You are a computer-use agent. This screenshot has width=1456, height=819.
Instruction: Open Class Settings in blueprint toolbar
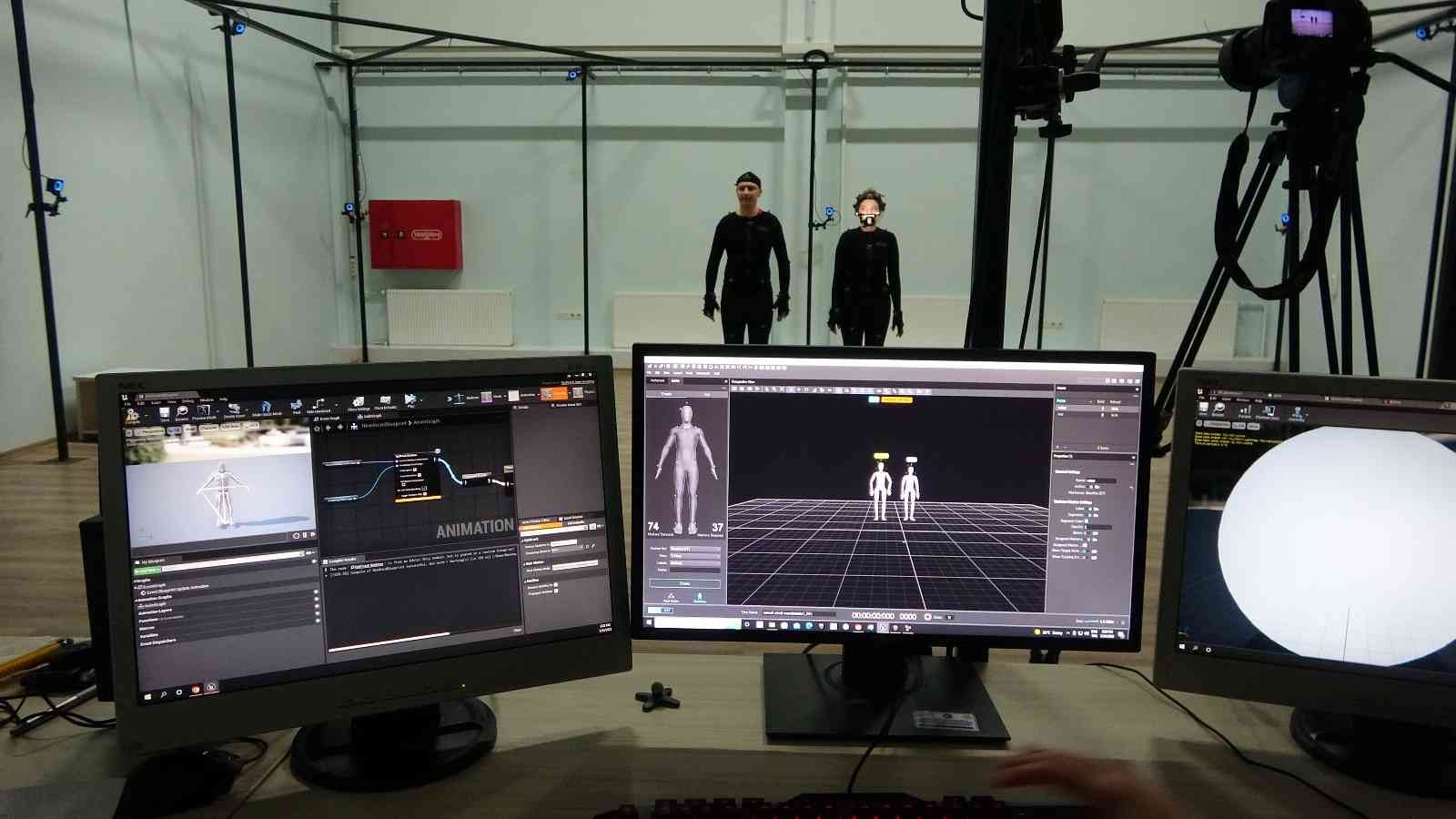tap(358, 402)
